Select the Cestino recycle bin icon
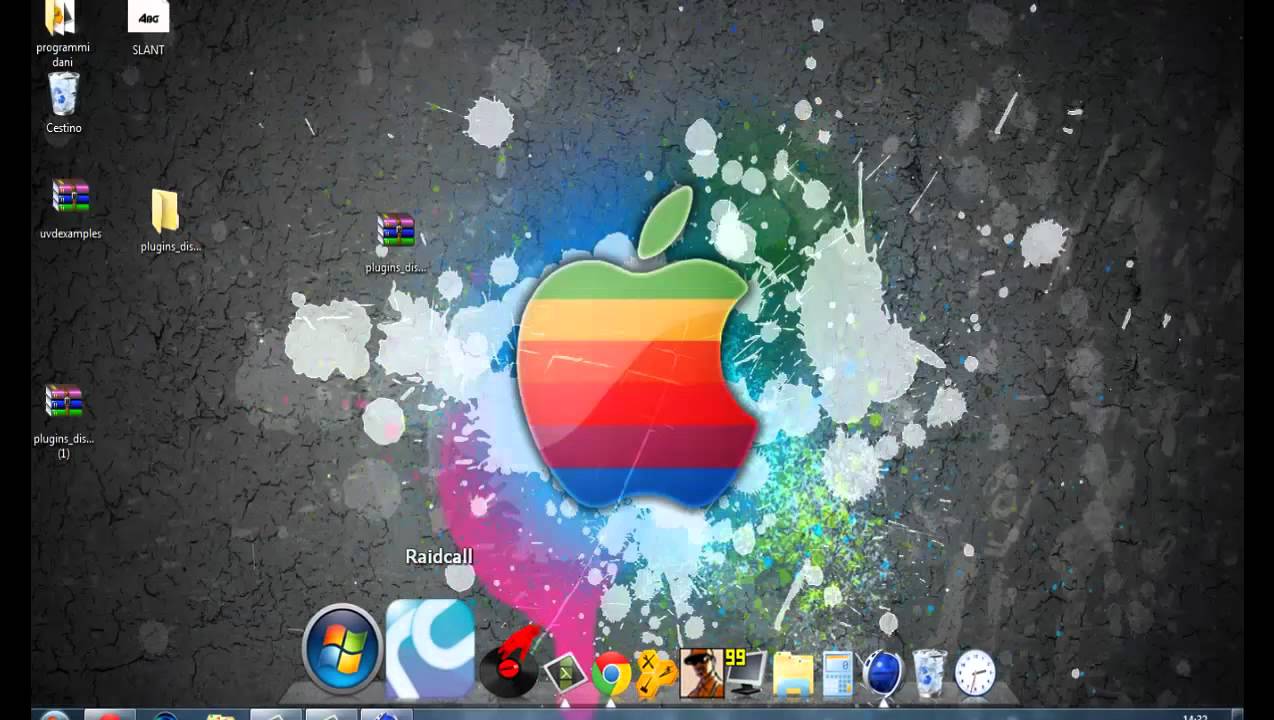 pos(64,103)
